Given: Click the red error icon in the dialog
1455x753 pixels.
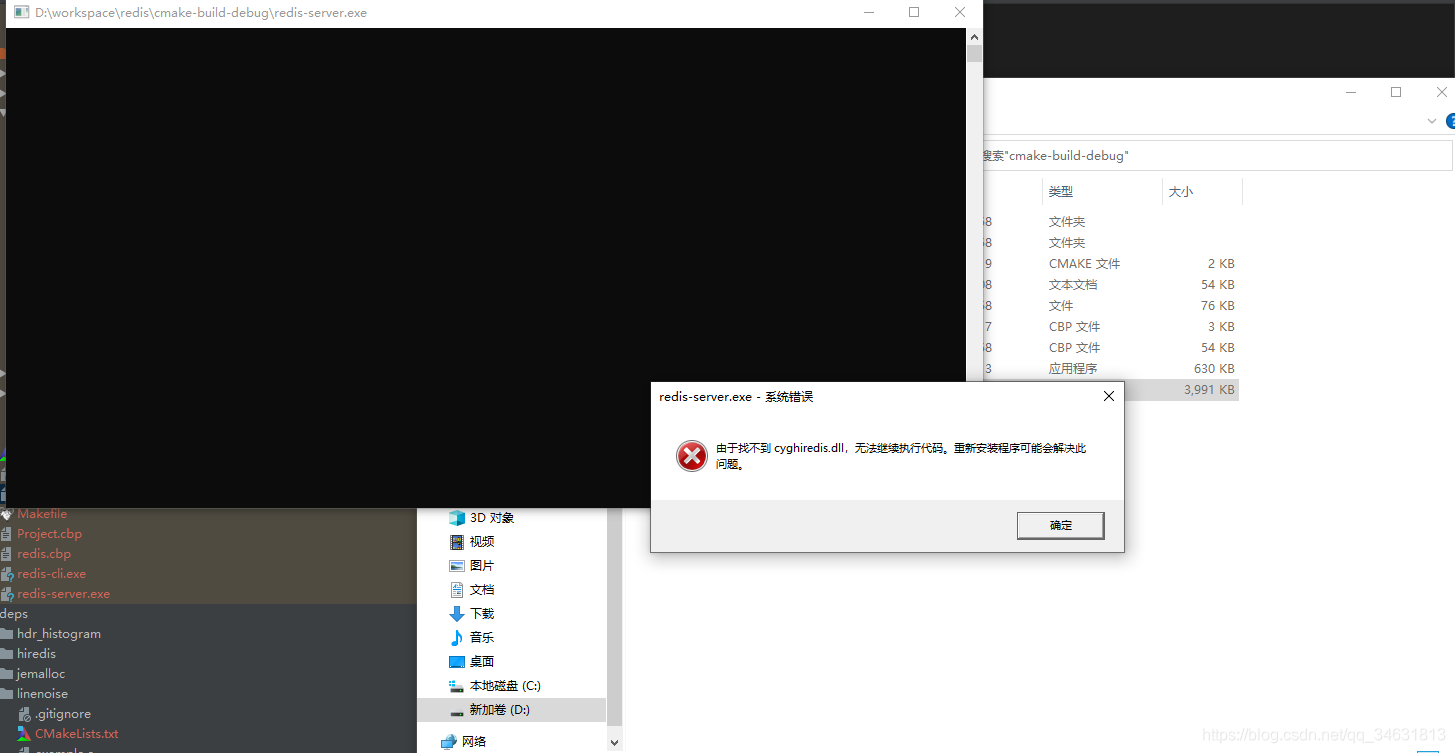Looking at the screenshot, I should pyautogui.click(x=691, y=456).
